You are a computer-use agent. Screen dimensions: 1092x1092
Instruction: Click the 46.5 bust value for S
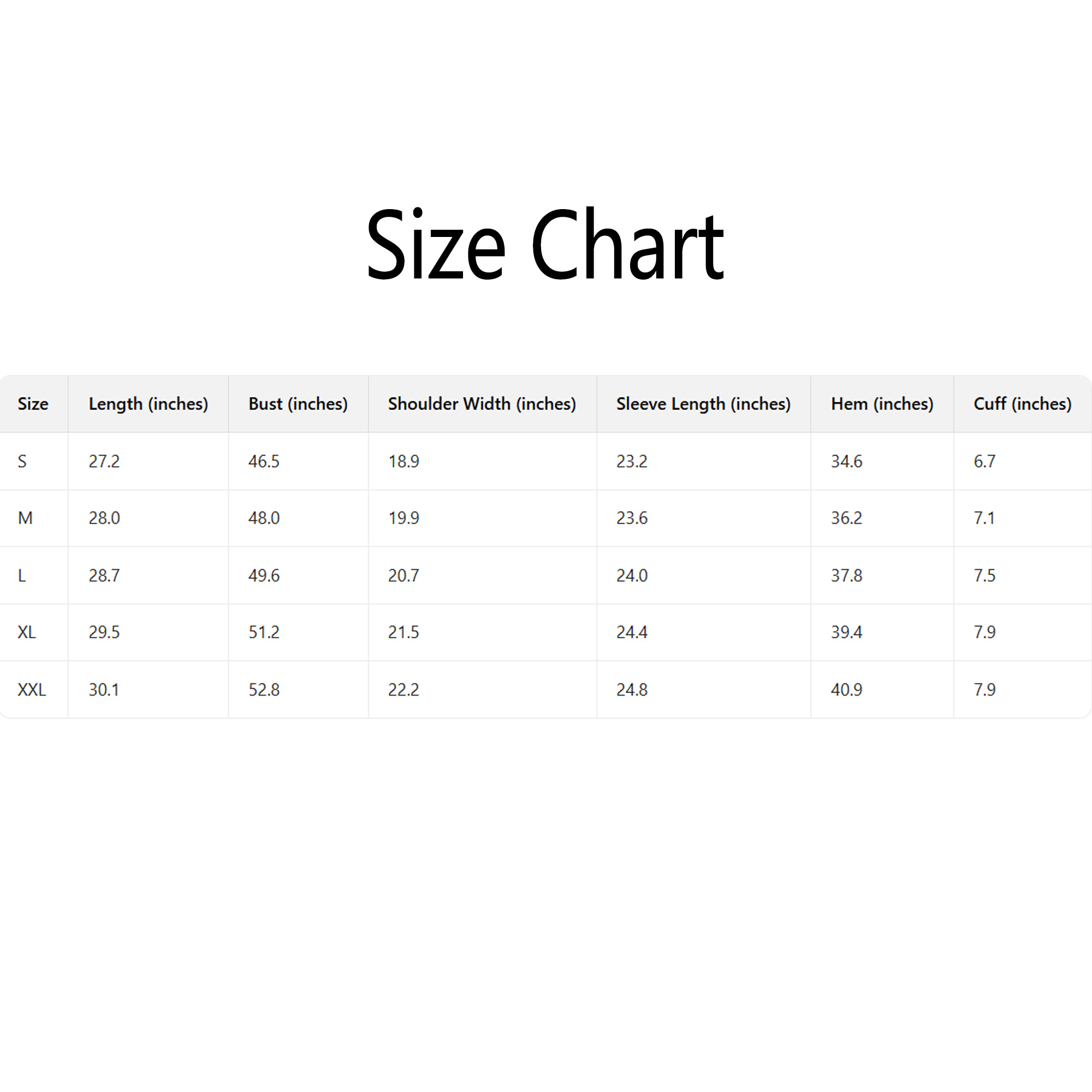coord(264,461)
